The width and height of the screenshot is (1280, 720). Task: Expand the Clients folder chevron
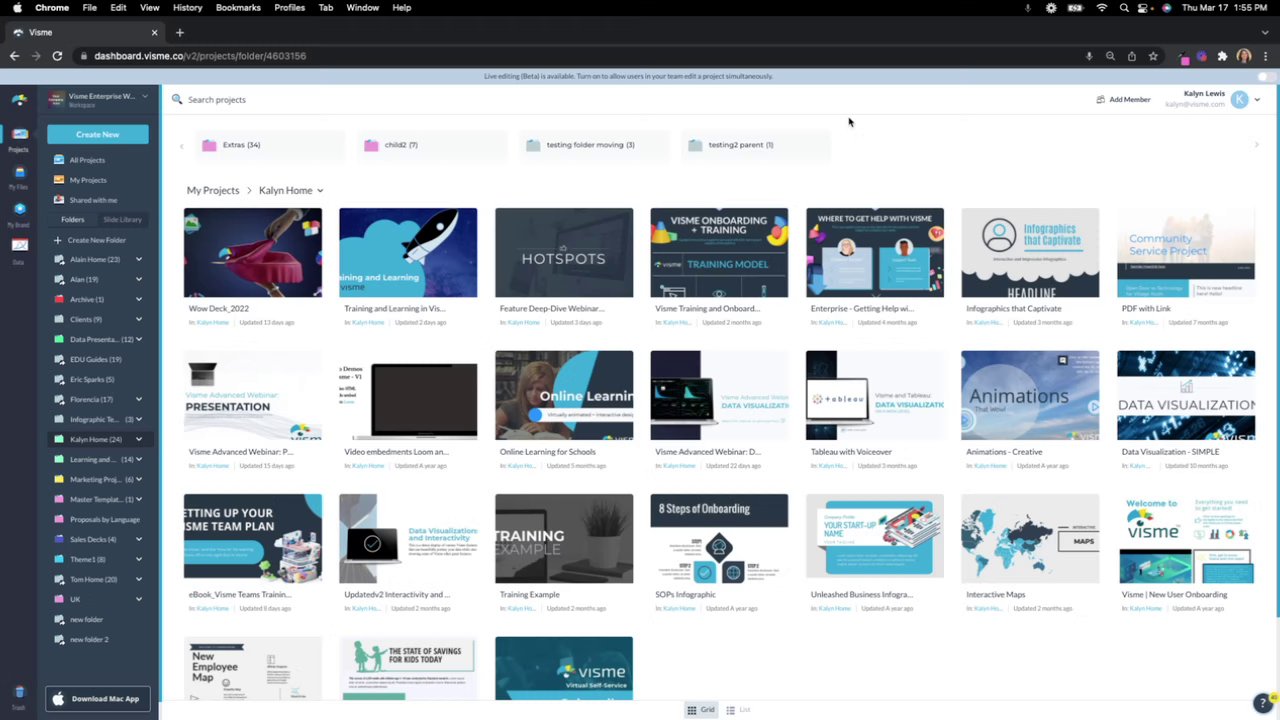pyautogui.click(x=139, y=320)
